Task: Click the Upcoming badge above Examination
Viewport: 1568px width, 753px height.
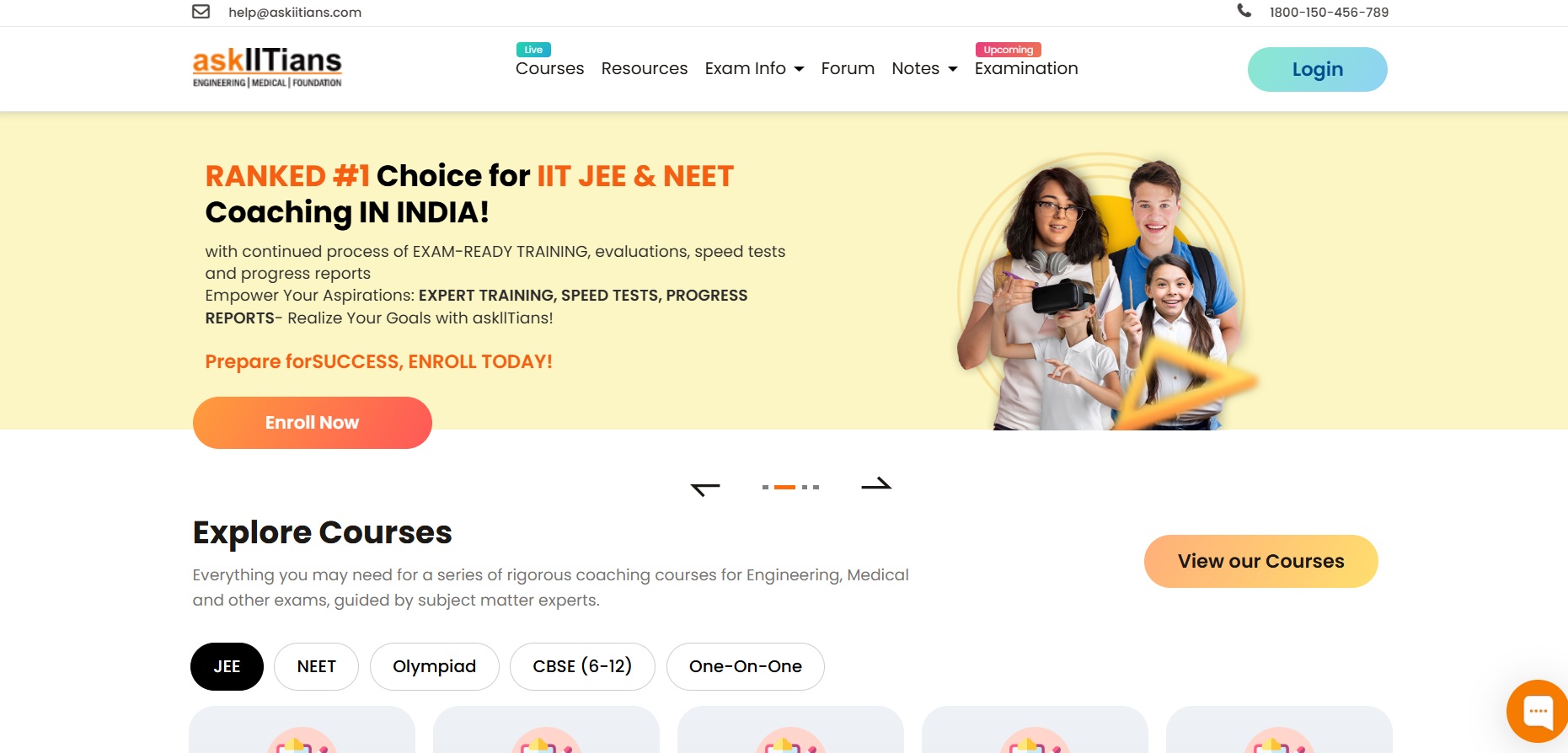Action: click(1008, 50)
